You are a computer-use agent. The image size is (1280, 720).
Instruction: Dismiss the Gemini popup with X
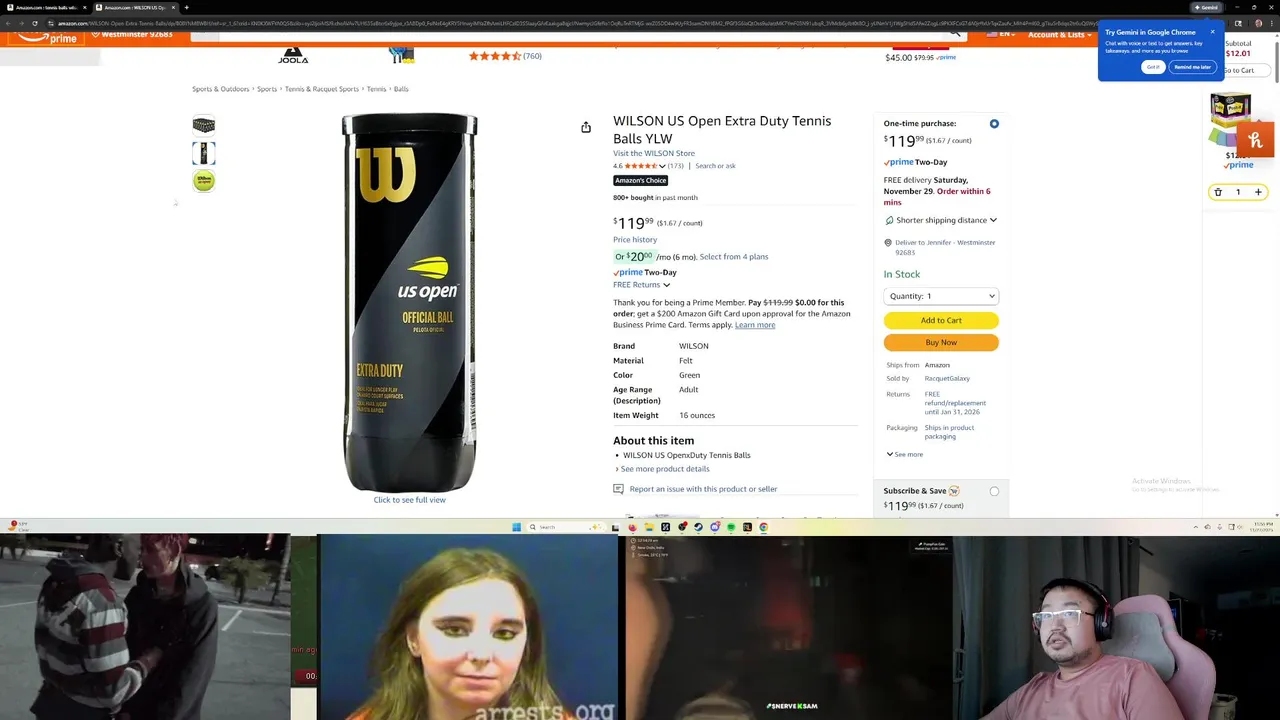point(1212,32)
